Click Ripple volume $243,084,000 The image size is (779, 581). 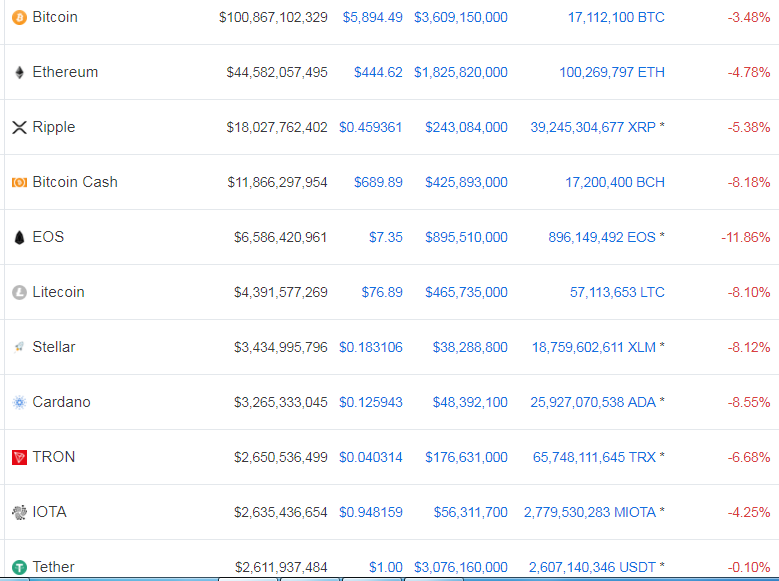(x=467, y=127)
